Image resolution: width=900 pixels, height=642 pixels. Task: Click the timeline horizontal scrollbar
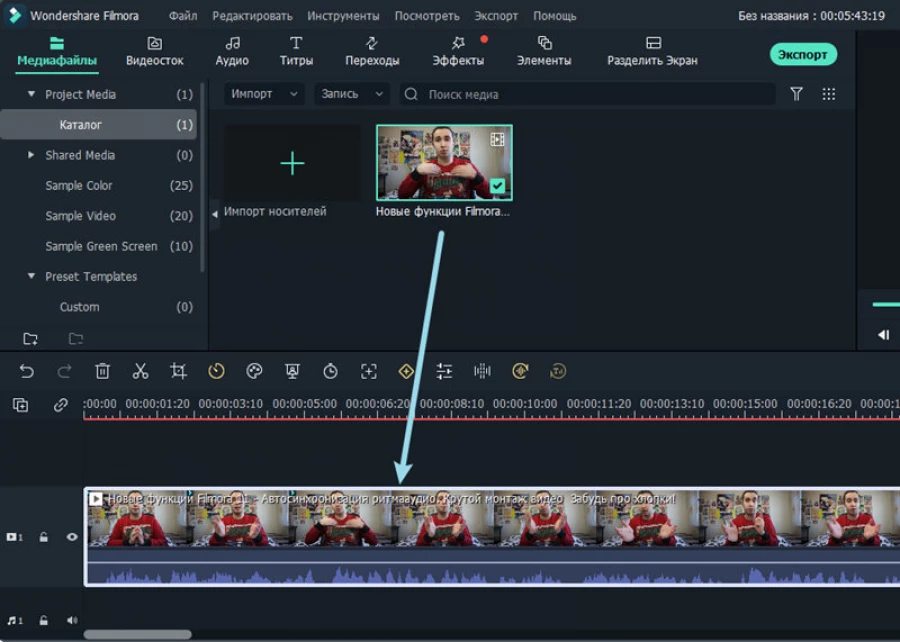point(137,634)
